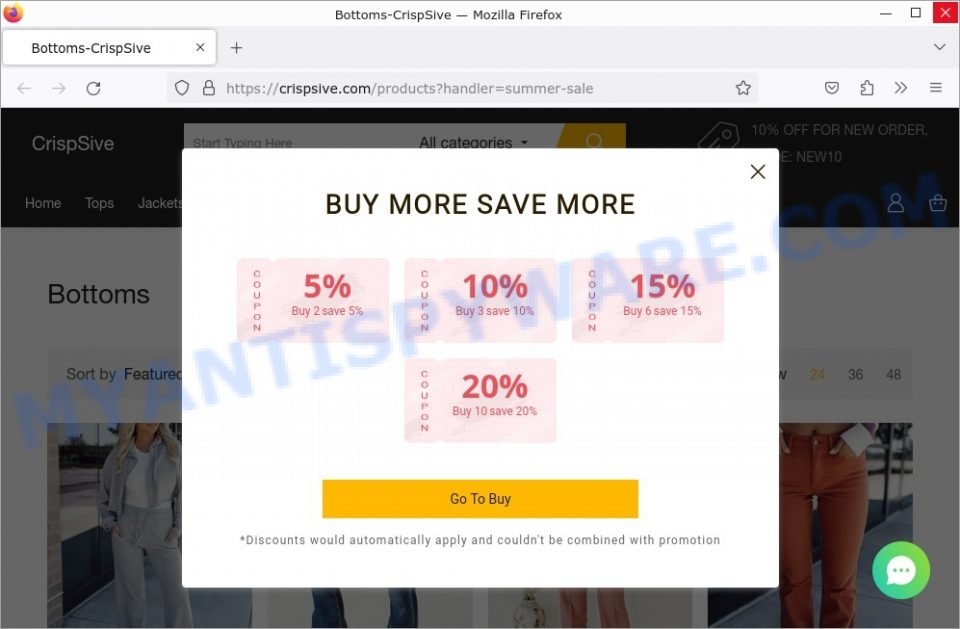The image size is (960, 629).
Task: Expand the All categories dropdown
Action: (x=473, y=142)
